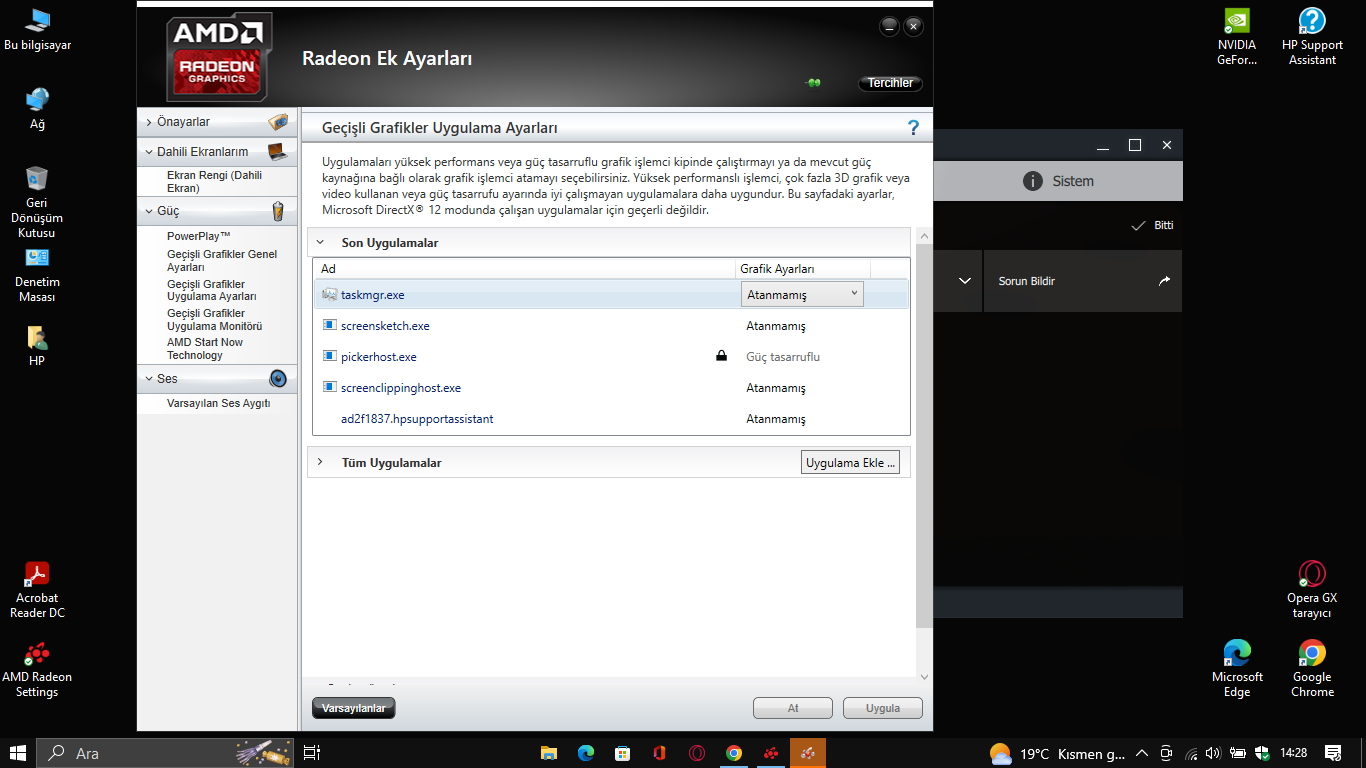Open File Explorer from the taskbar
Screen dimensions: 1366x768
pos(548,753)
